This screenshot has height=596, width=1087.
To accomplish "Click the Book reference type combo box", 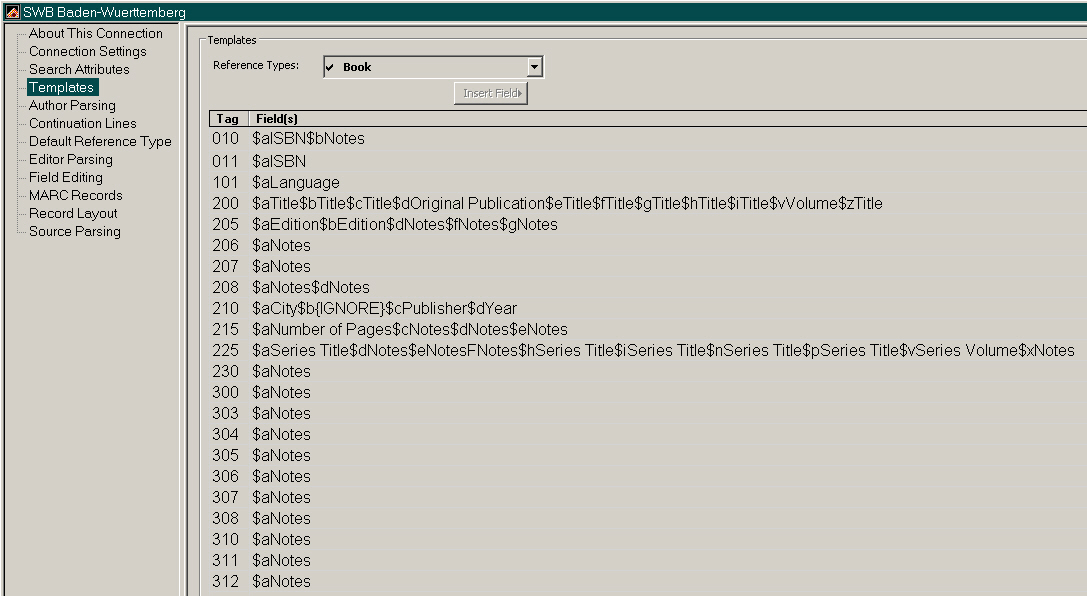I will point(425,67).
